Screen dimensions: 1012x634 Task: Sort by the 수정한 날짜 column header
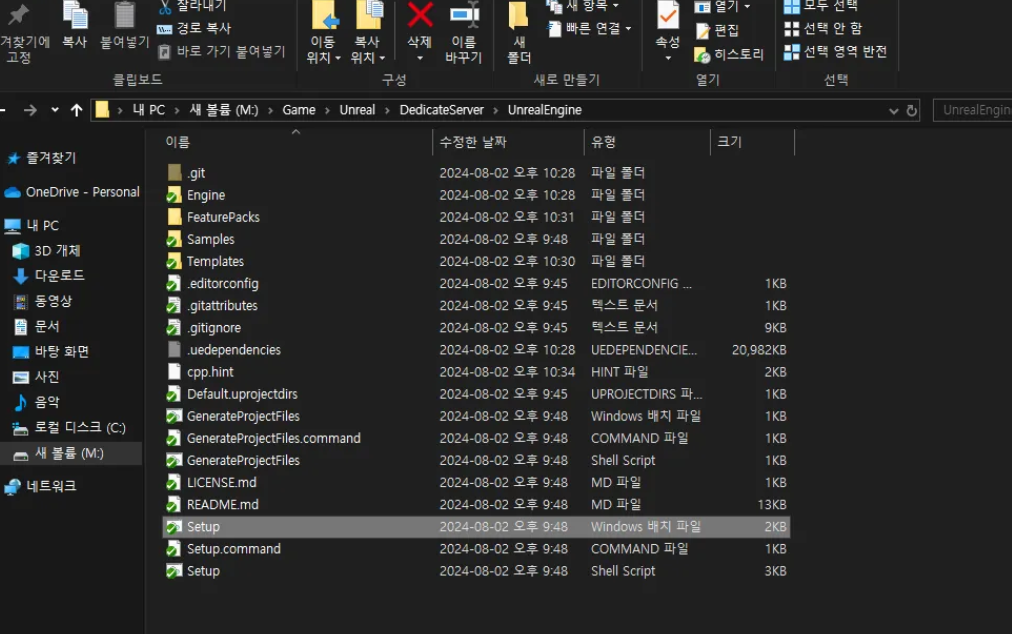click(x=472, y=142)
